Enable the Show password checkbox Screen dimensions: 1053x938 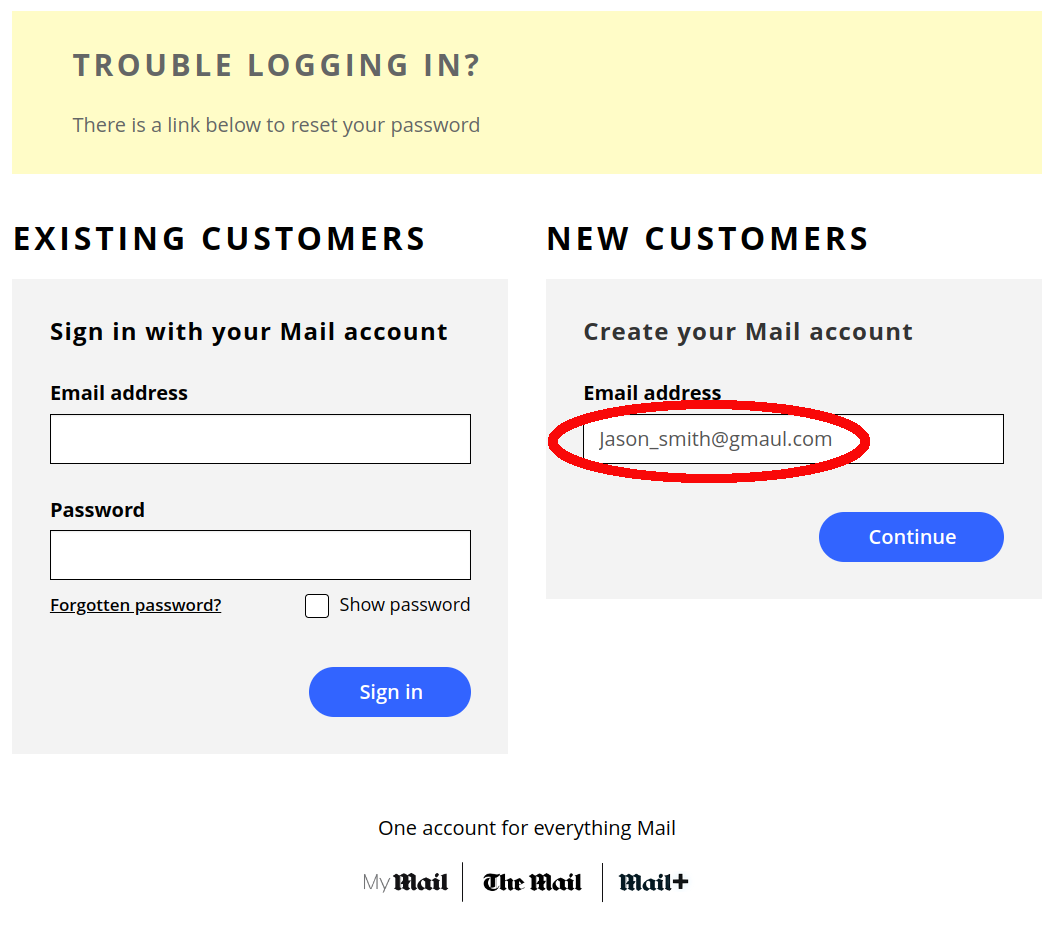[316, 605]
